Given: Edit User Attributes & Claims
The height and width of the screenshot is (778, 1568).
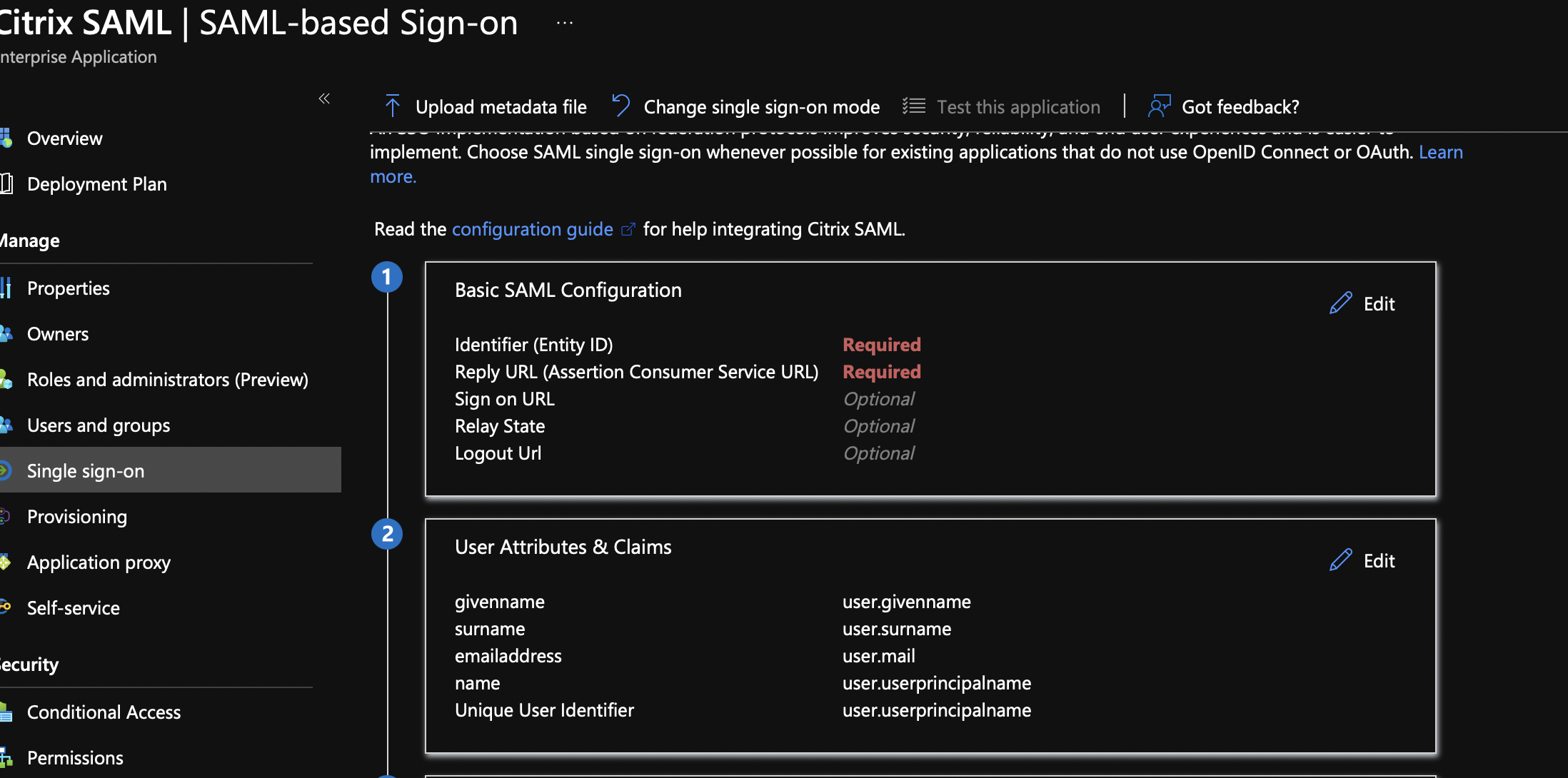Looking at the screenshot, I should coord(1379,561).
